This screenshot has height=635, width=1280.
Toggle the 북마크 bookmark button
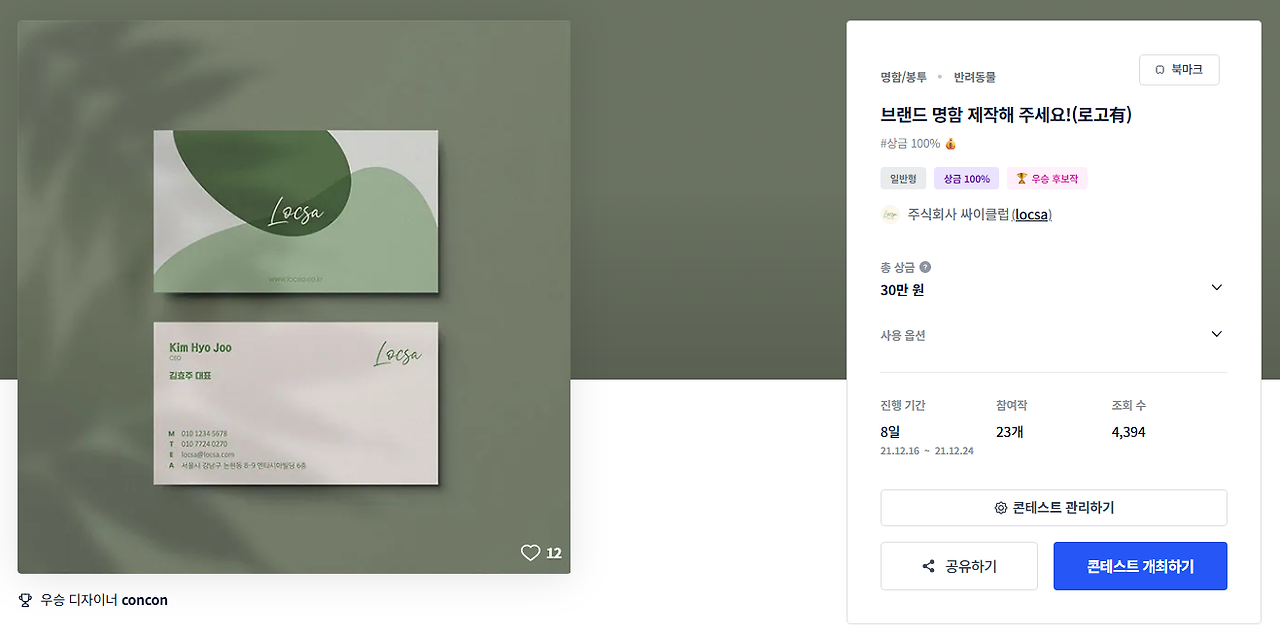[1179, 70]
